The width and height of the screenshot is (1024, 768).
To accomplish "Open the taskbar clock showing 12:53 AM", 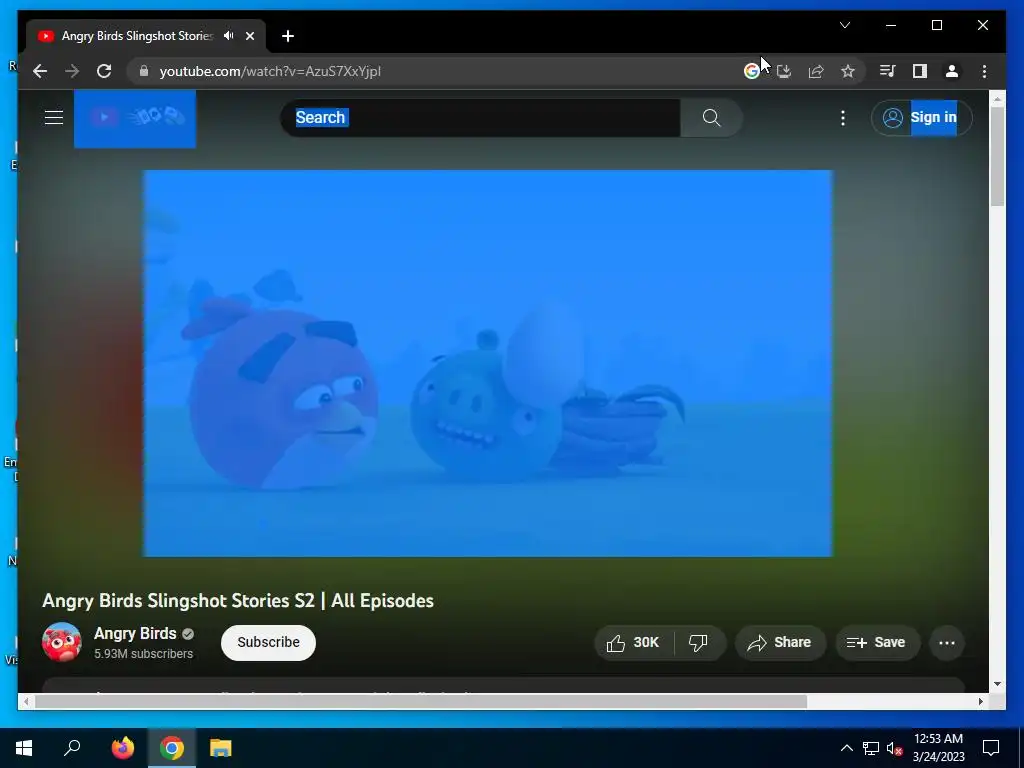I will click(938, 748).
